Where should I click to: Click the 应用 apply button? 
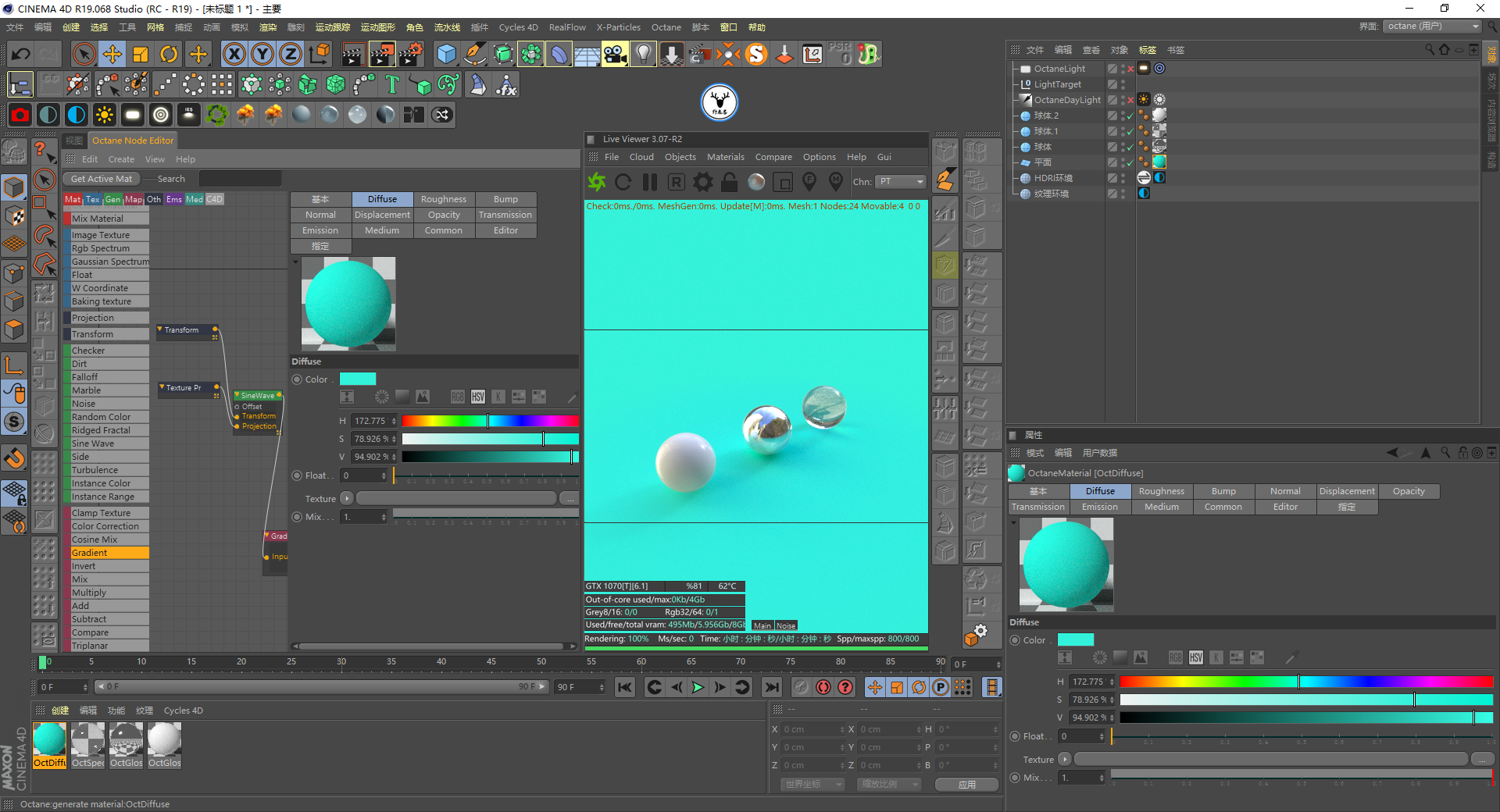pos(967,784)
